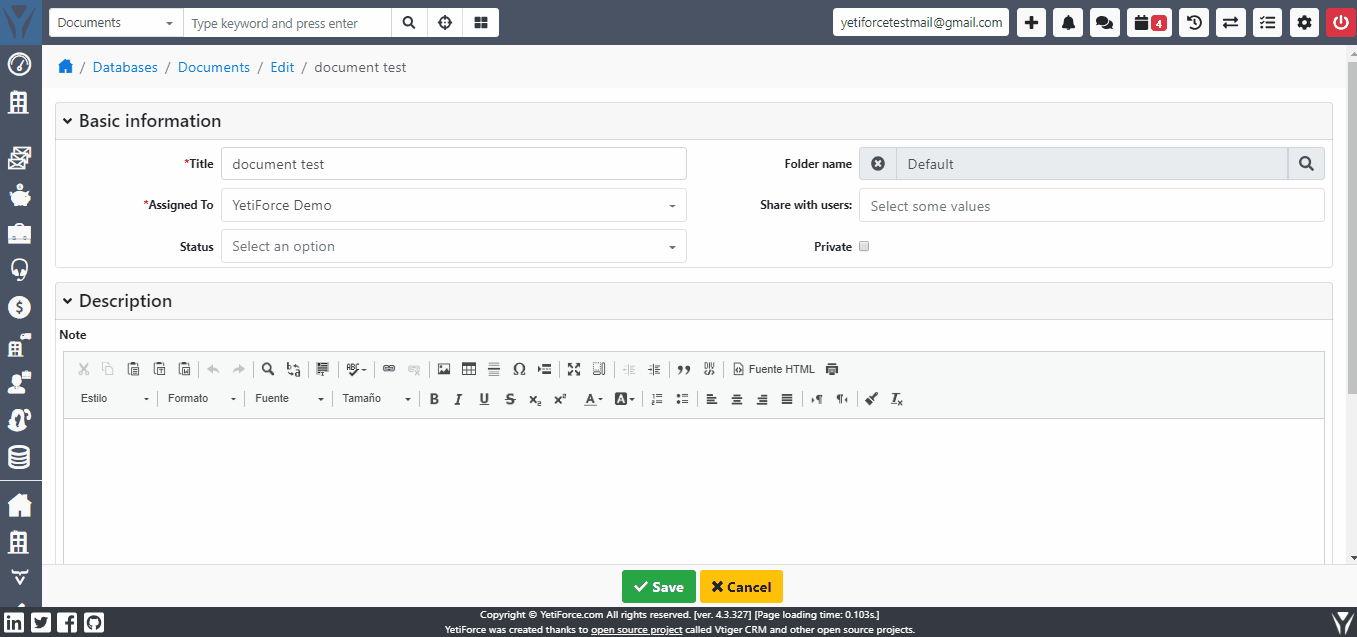The width and height of the screenshot is (1357, 637).
Task: Click the dollar coin sidebar icon
Action: 19,308
